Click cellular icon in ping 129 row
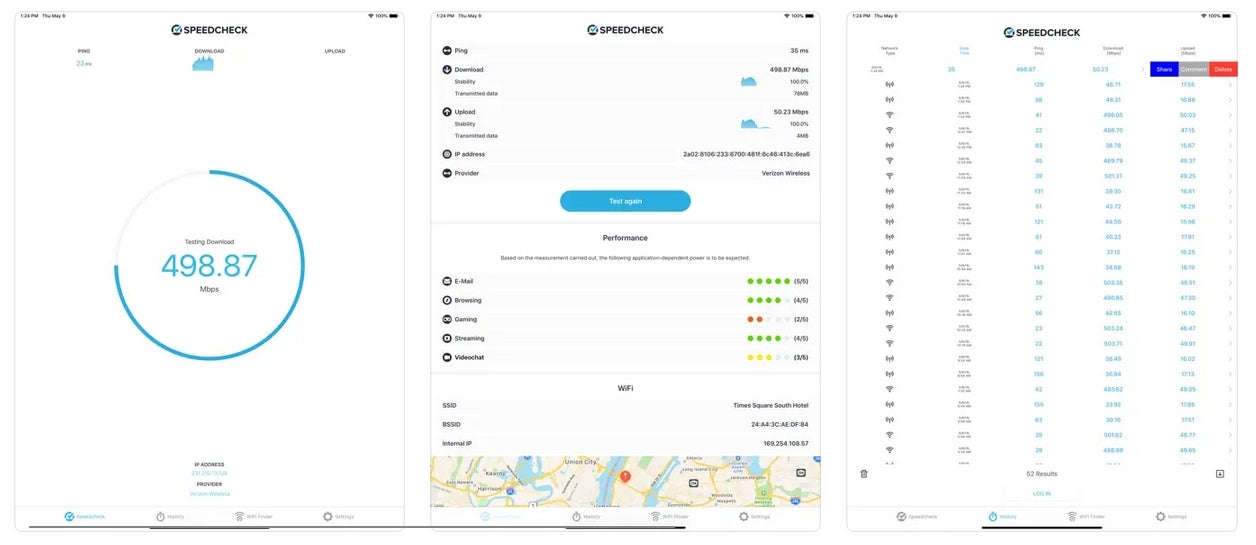Image resolution: width=1256 pixels, height=545 pixels. click(x=890, y=85)
